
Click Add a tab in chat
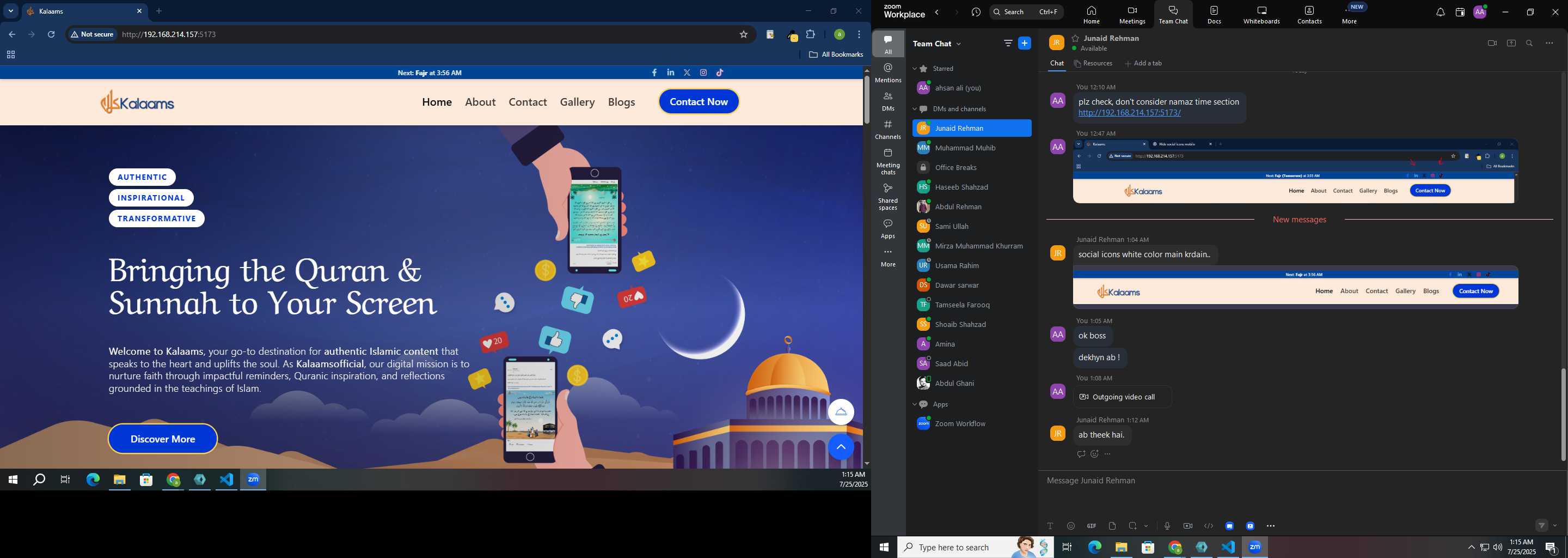1143,63
